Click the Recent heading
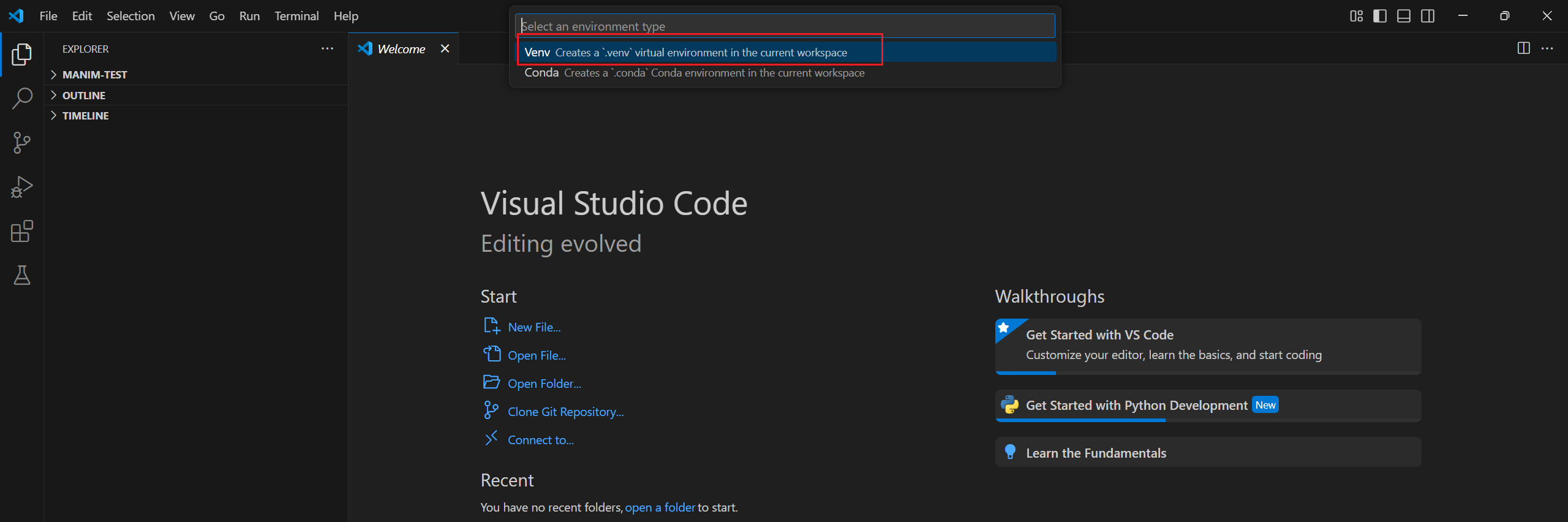The height and width of the screenshot is (522, 1568). (507, 480)
